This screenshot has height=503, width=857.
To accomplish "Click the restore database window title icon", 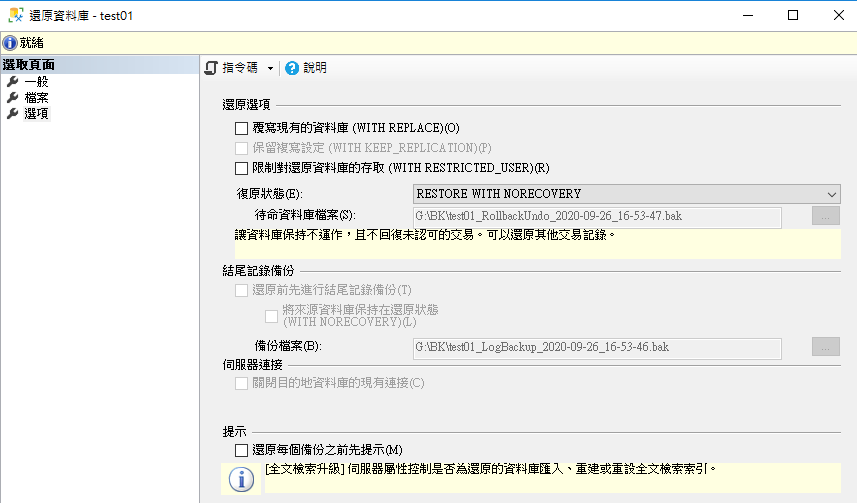I will tap(16, 15).
